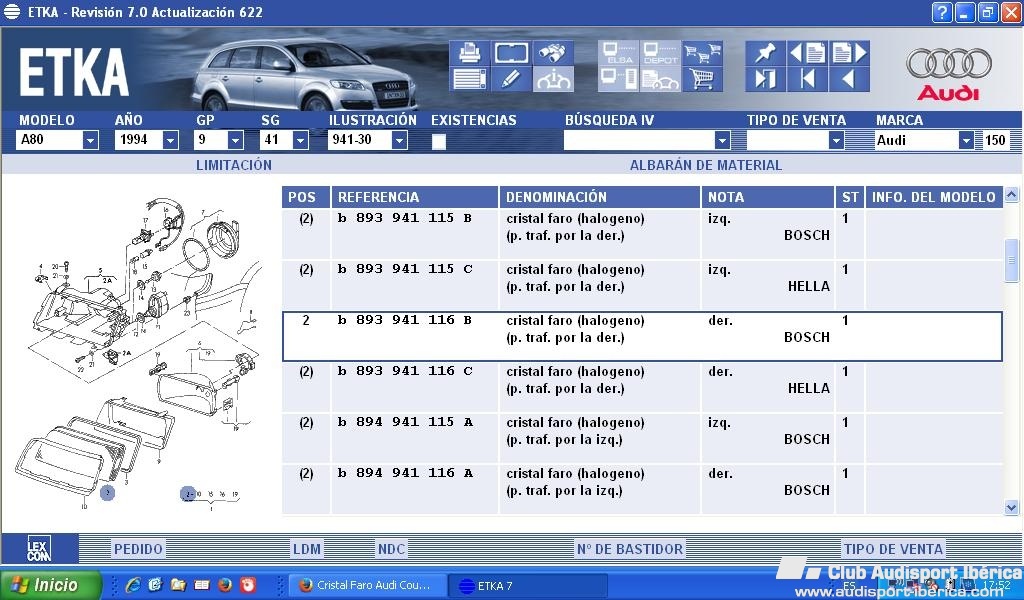Image resolution: width=1024 pixels, height=600 pixels.
Task: Click the headlight exploded diagram illustration
Action: 140,353
